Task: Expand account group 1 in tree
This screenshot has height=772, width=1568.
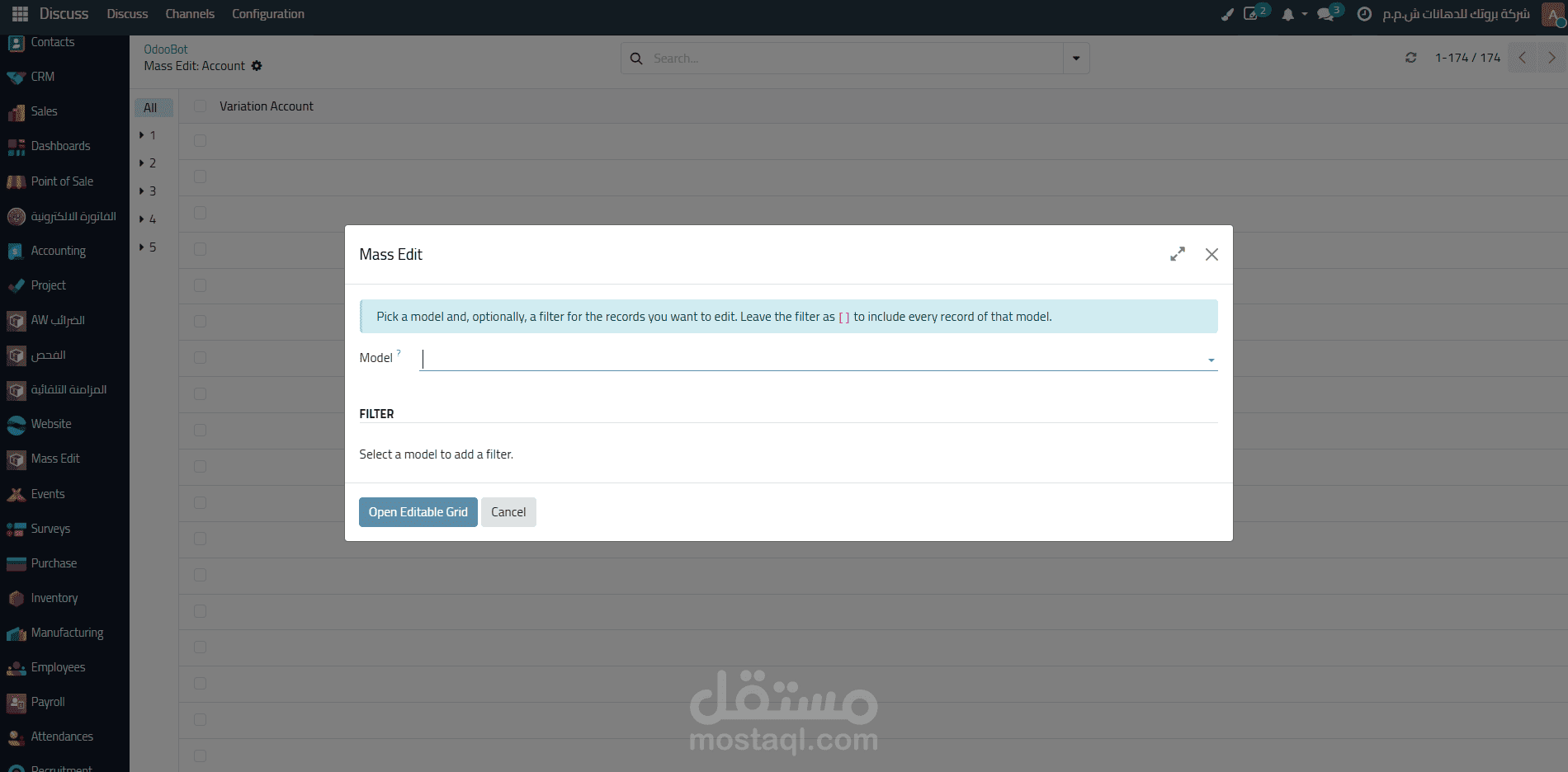Action: coord(142,135)
